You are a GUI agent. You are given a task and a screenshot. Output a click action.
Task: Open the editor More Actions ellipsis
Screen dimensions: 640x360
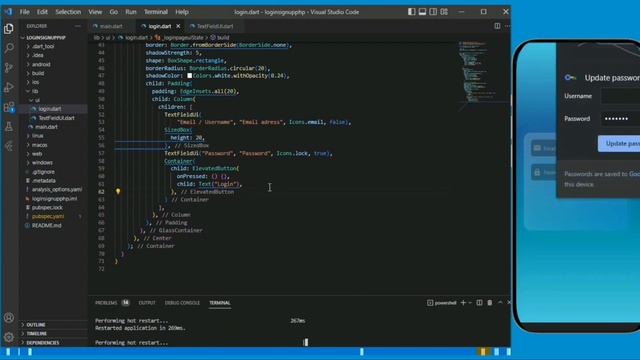[x=507, y=26]
